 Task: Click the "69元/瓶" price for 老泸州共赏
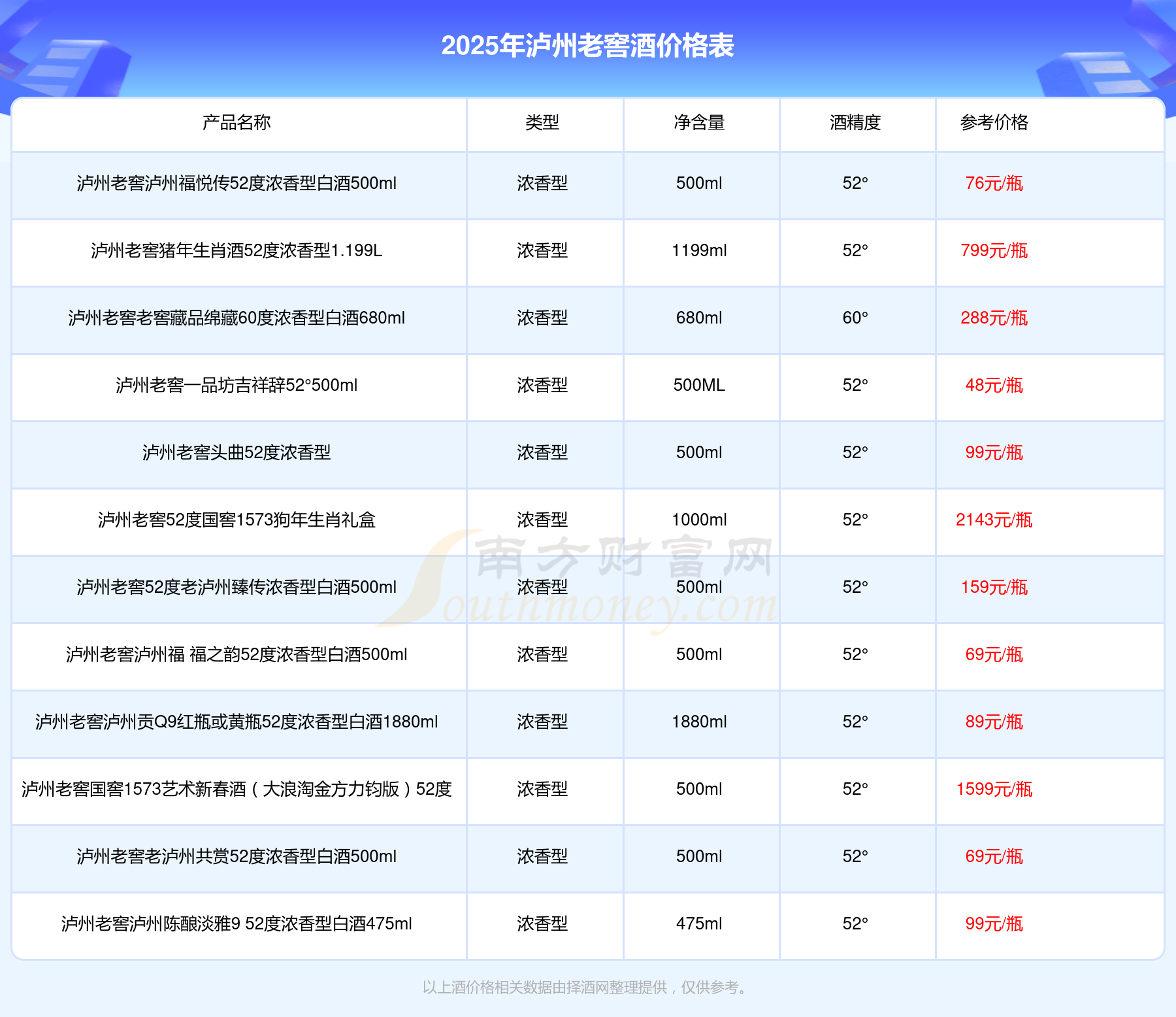click(994, 856)
